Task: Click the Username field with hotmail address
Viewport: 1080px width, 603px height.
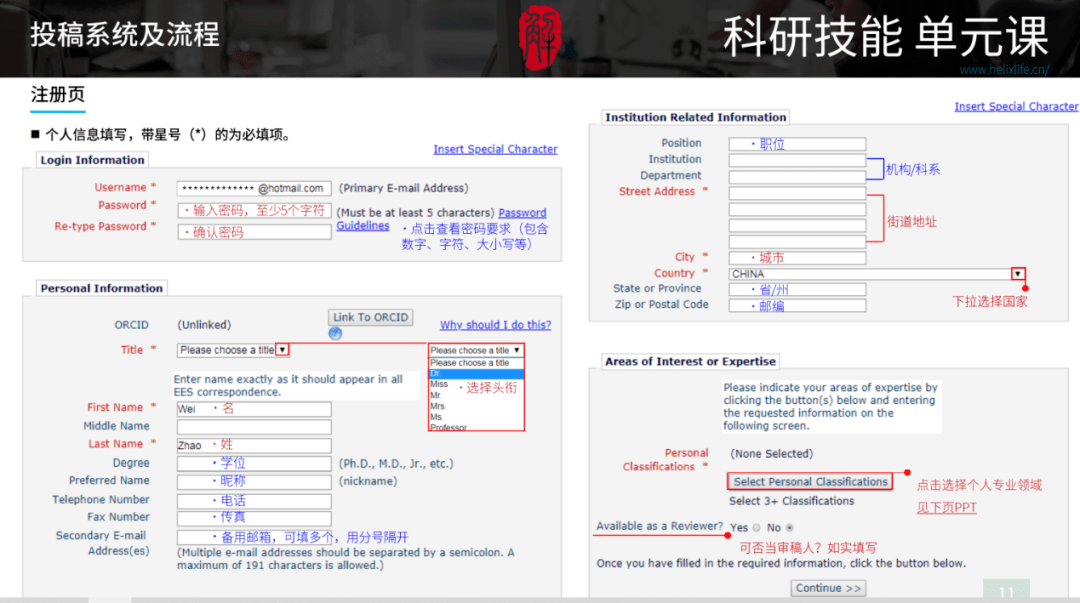Action: tap(254, 188)
